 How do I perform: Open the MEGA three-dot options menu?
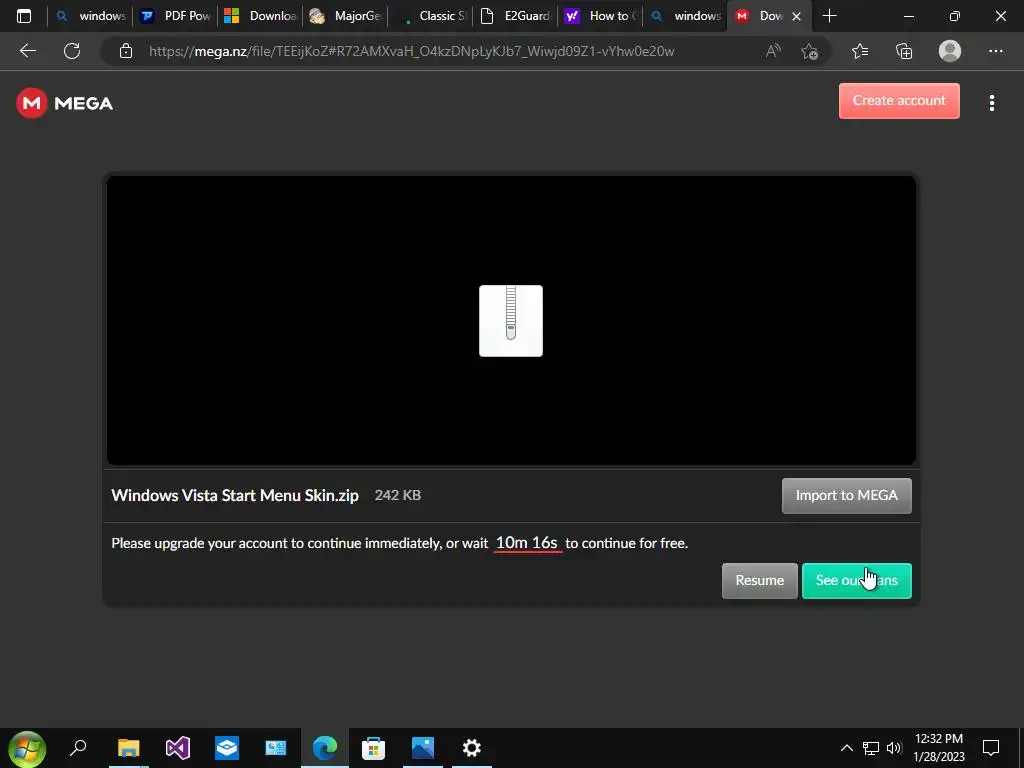[991, 103]
